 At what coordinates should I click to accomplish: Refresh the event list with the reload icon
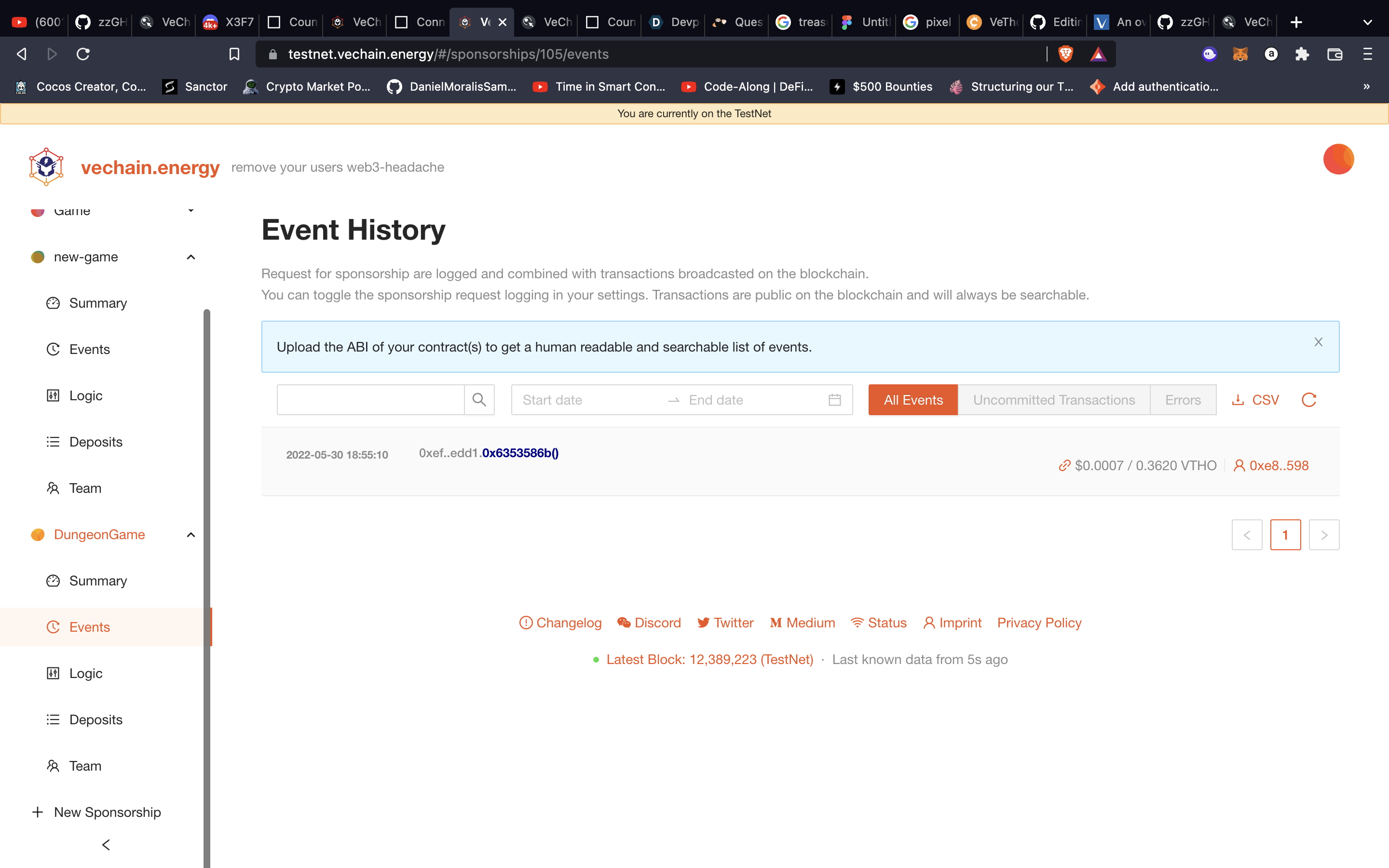click(x=1309, y=400)
